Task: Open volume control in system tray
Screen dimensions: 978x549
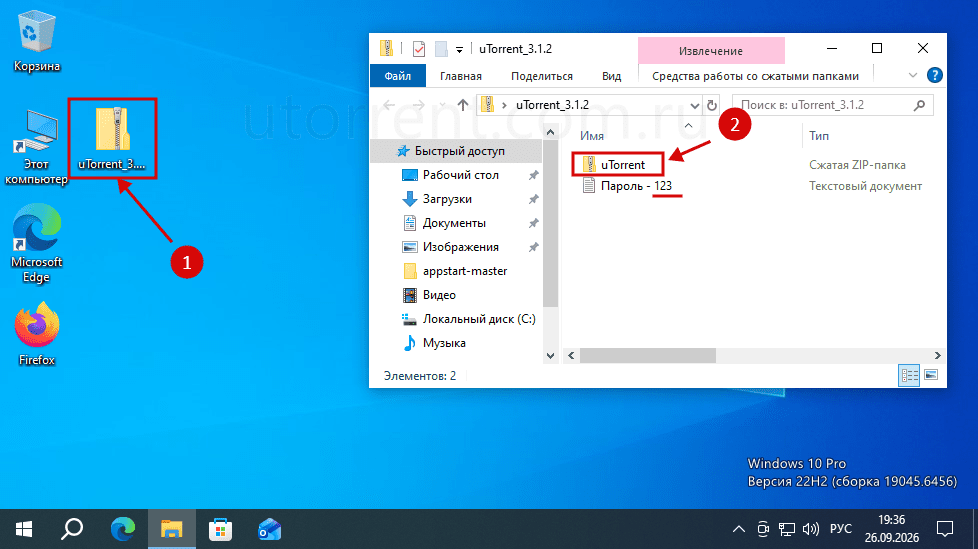Action: coord(811,529)
